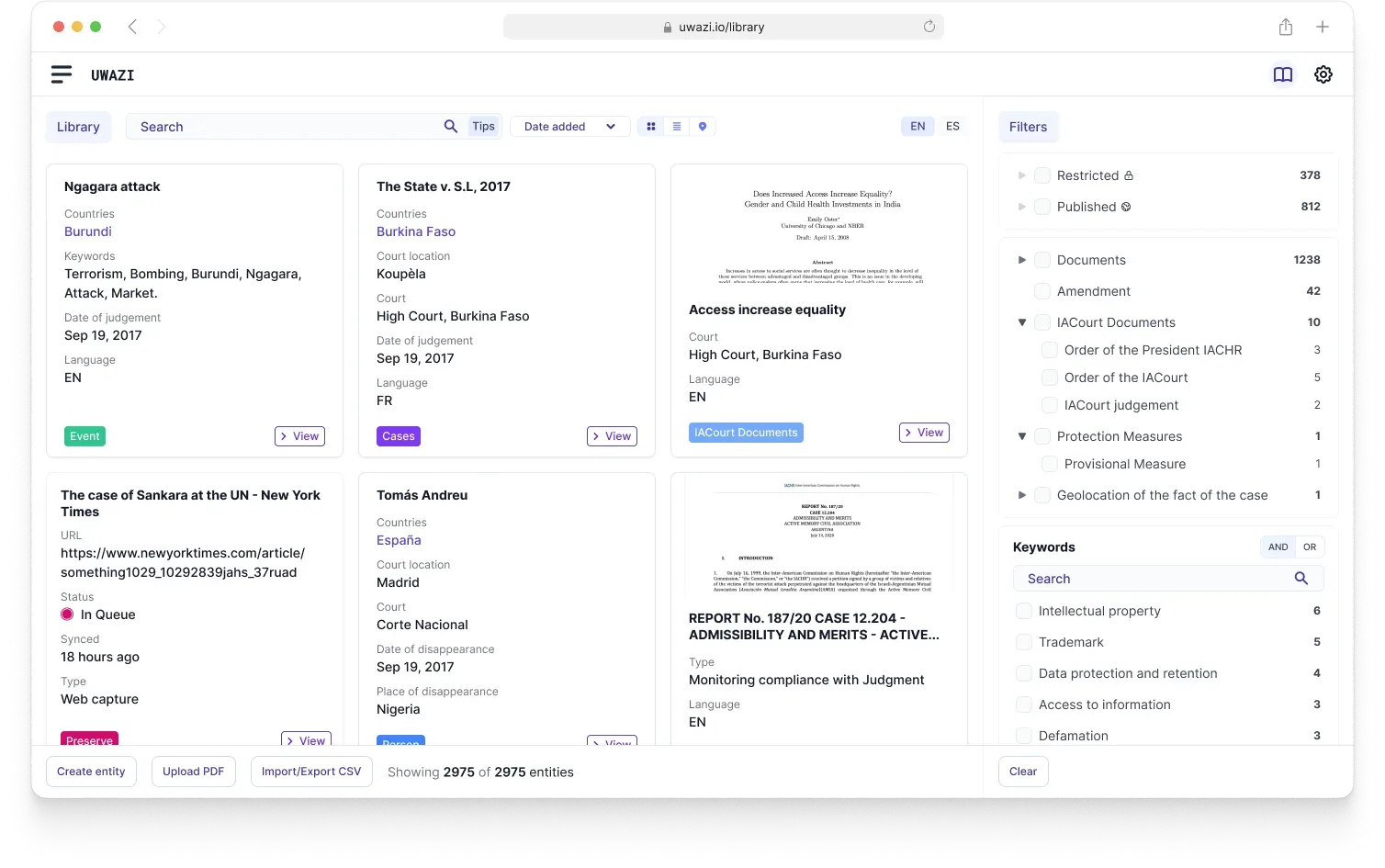This screenshot has height=868, width=1385.
Task: Switch to the list view icon
Action: pyautogui.click(x=676, y=126)
